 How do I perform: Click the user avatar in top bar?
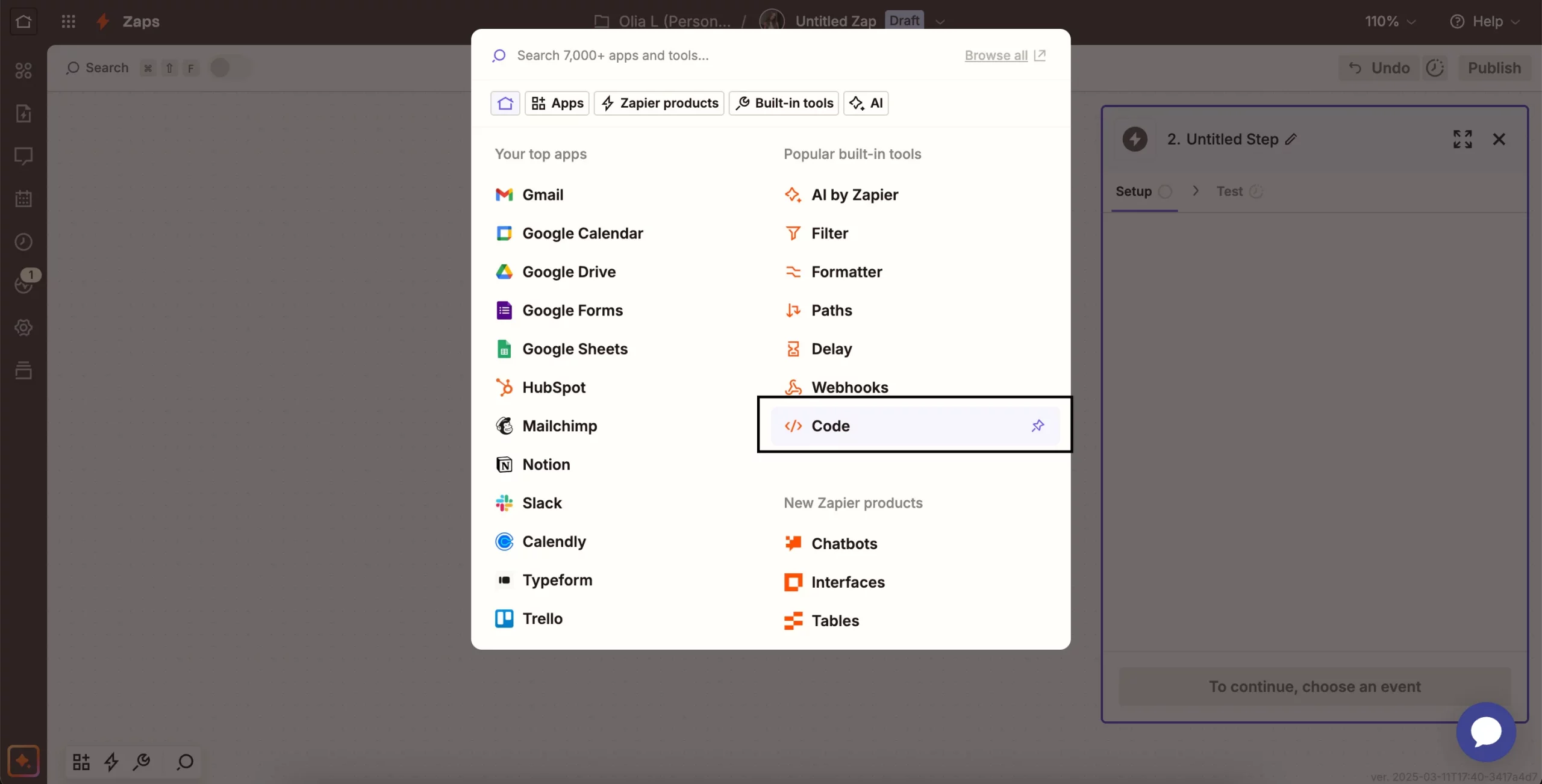pos(772,20)
